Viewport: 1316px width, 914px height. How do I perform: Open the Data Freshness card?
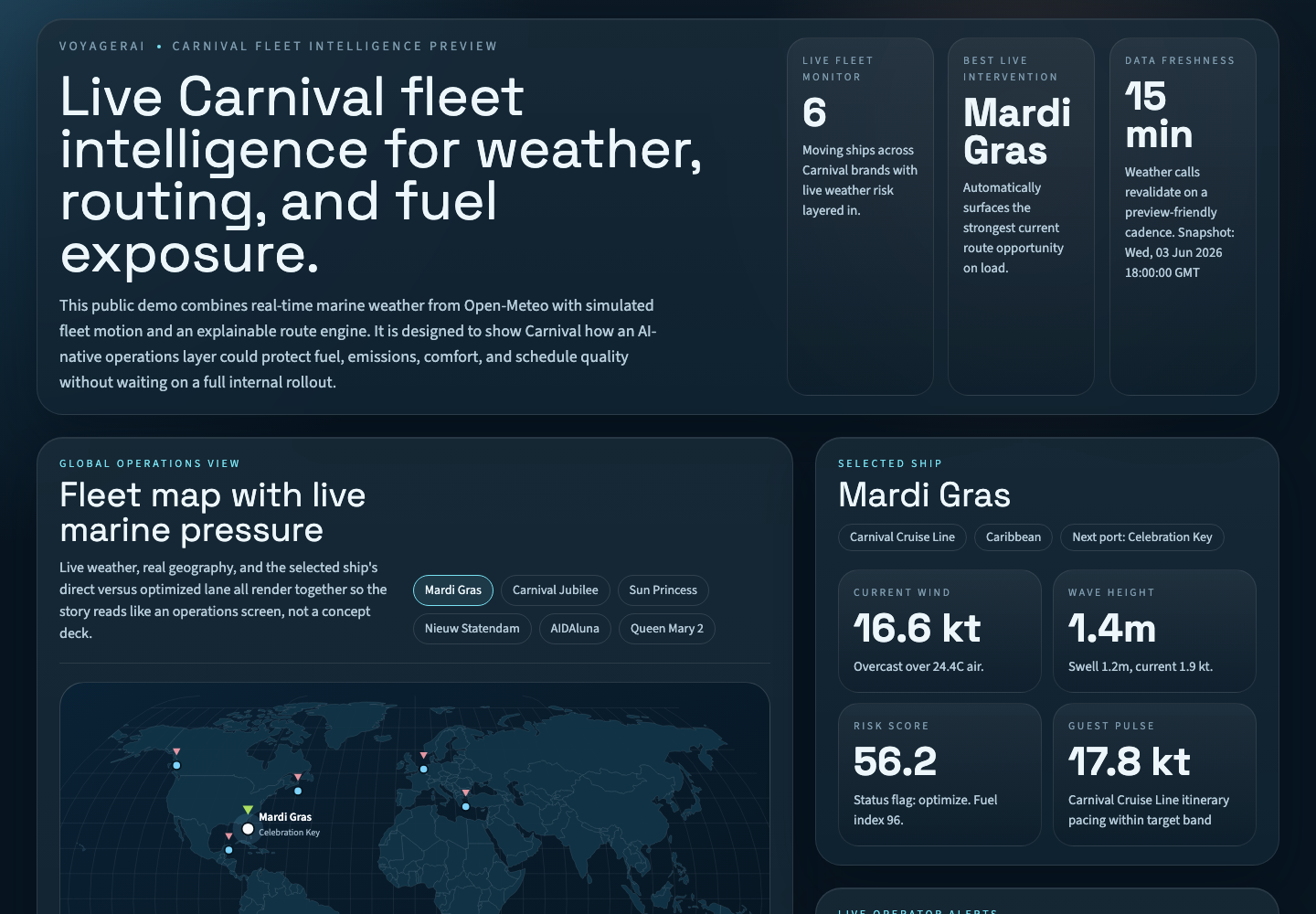tap(1183, 217)
